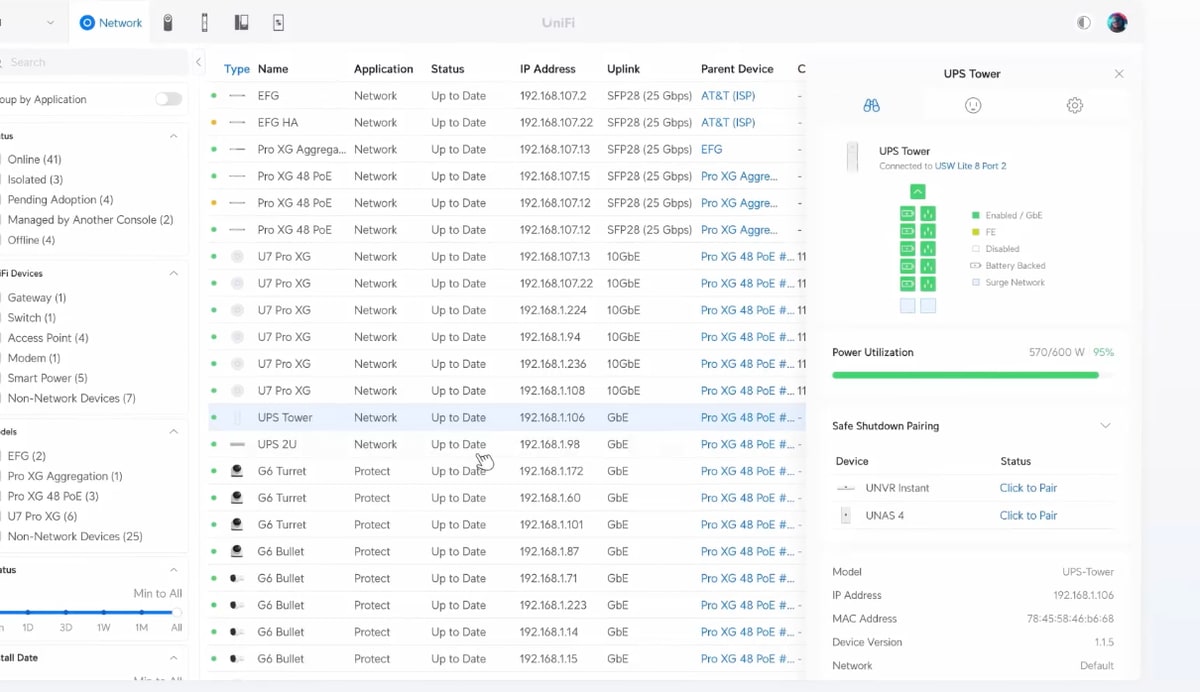This screenshot has height=692, width=1200.
Task: Select the Network application tab
Action: (111, 22)
